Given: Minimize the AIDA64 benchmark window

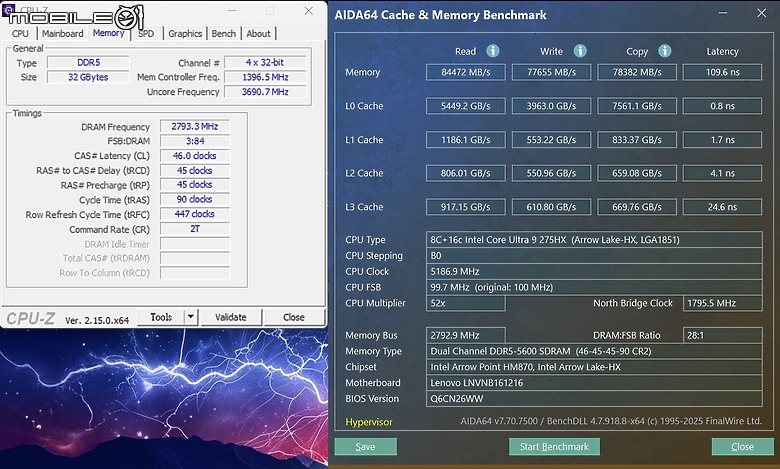Looking at the screenshot, I should tap(723, 13).
